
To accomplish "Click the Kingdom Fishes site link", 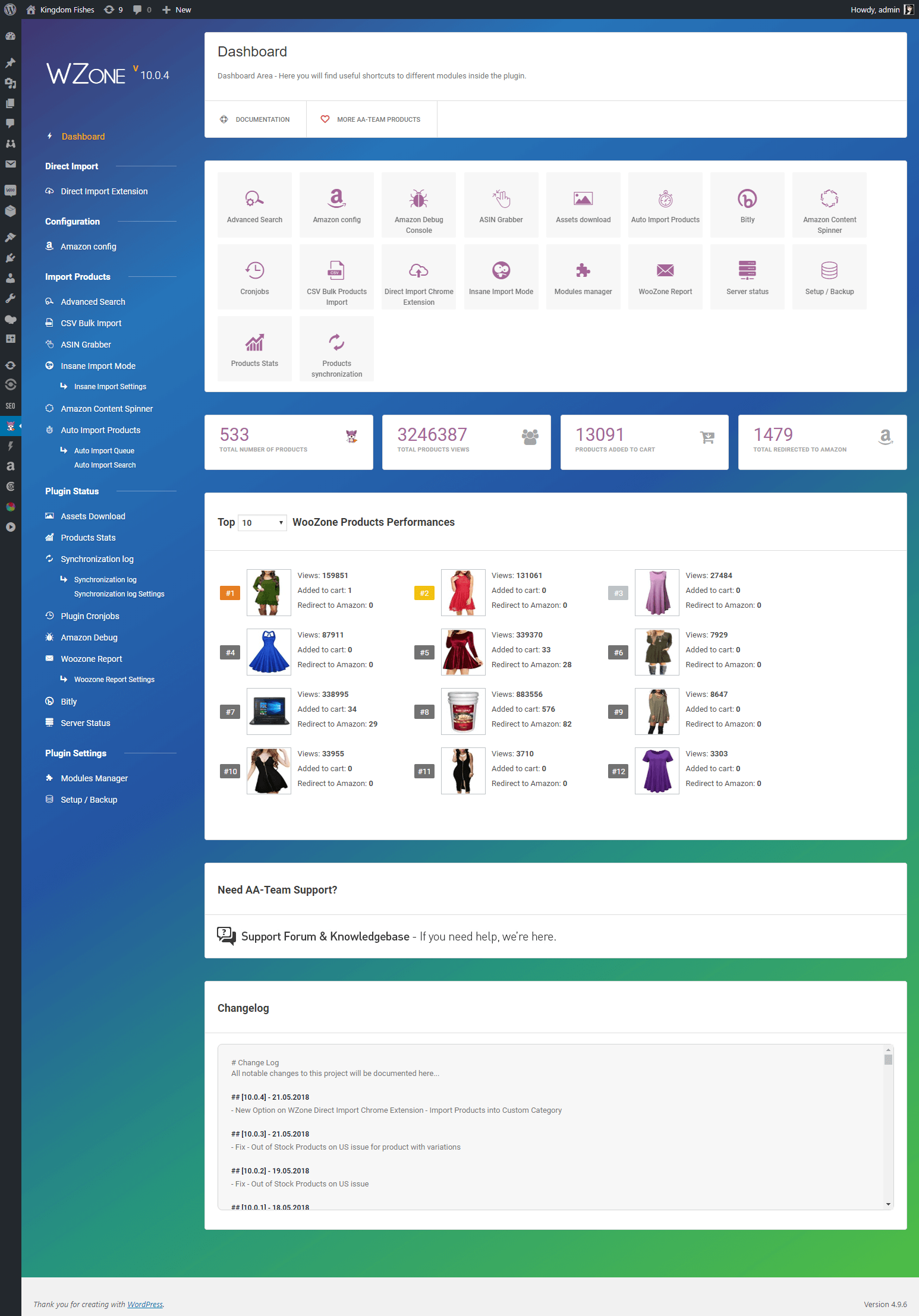I will pyautogui.click(x=61, y=10).
